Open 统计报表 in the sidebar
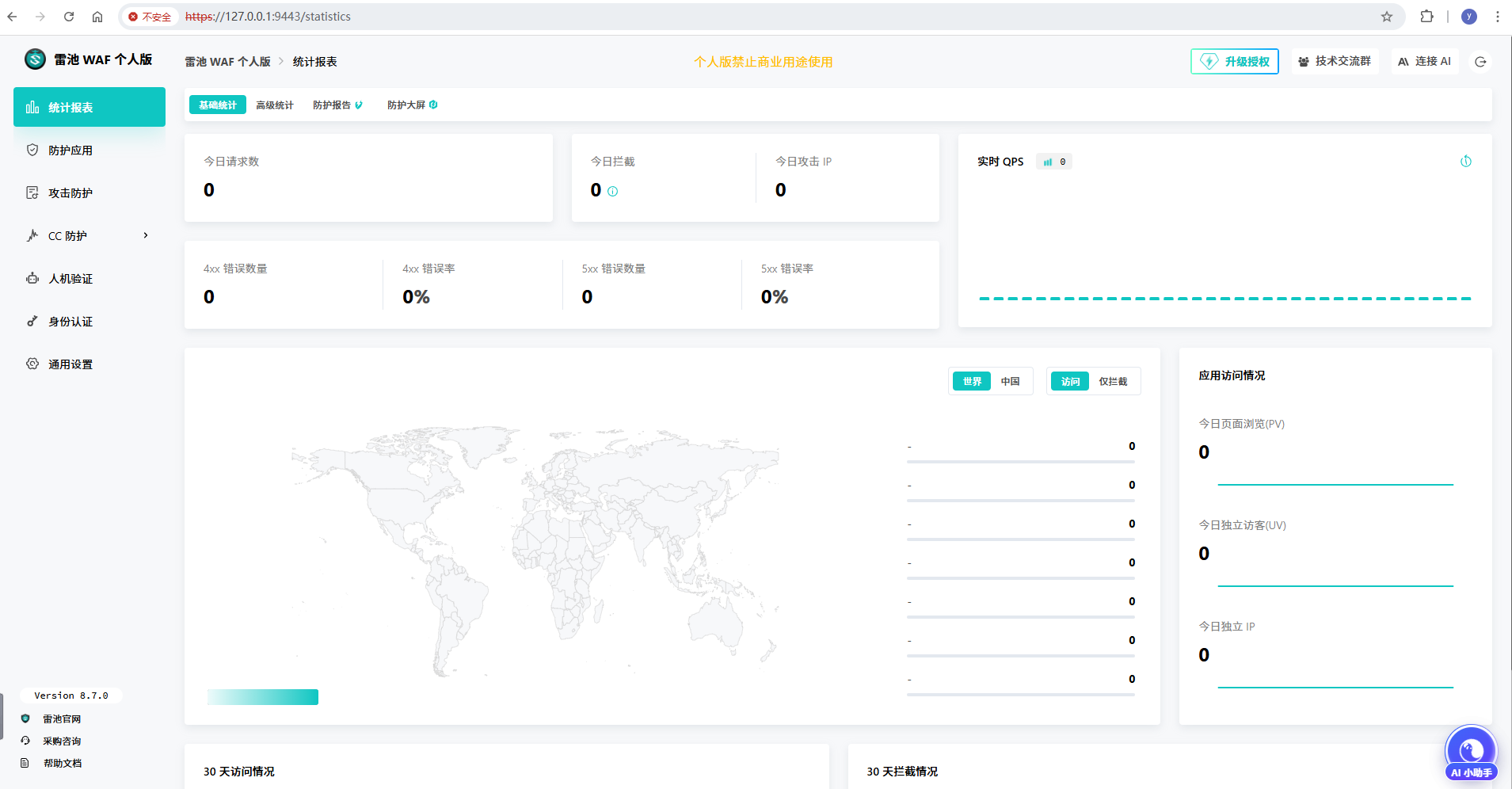 click(x=90, y=107)
